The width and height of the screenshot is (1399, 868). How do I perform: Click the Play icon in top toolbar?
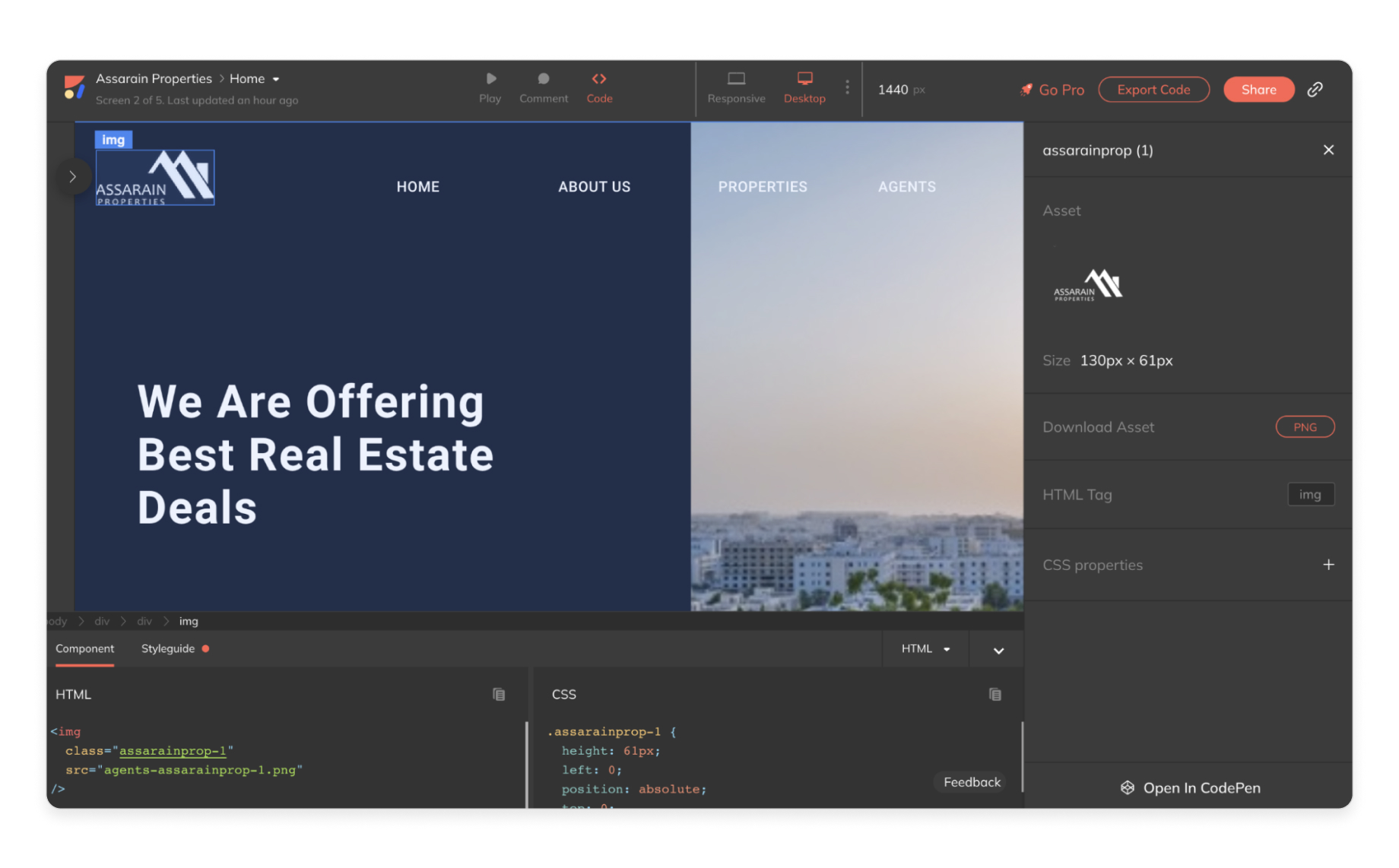coord(490,79)
